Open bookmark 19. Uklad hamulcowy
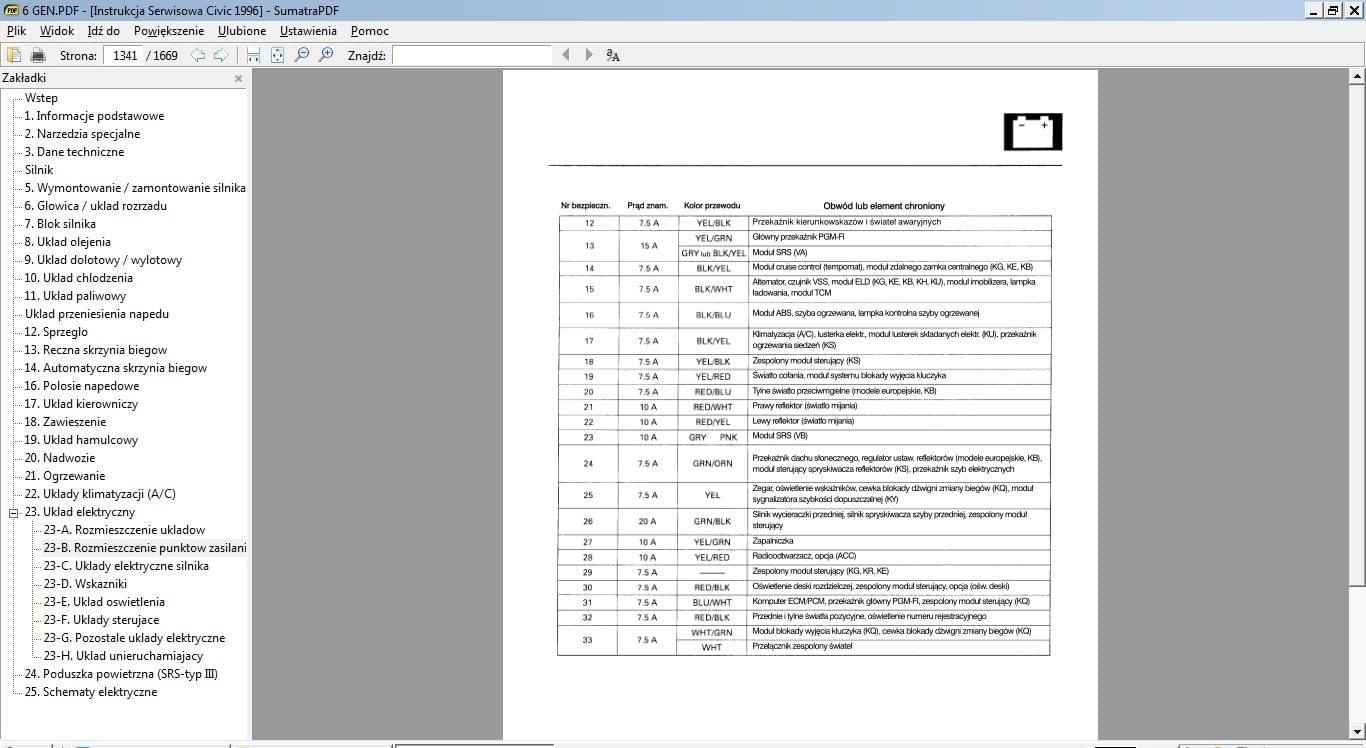 tap(81, 440)
